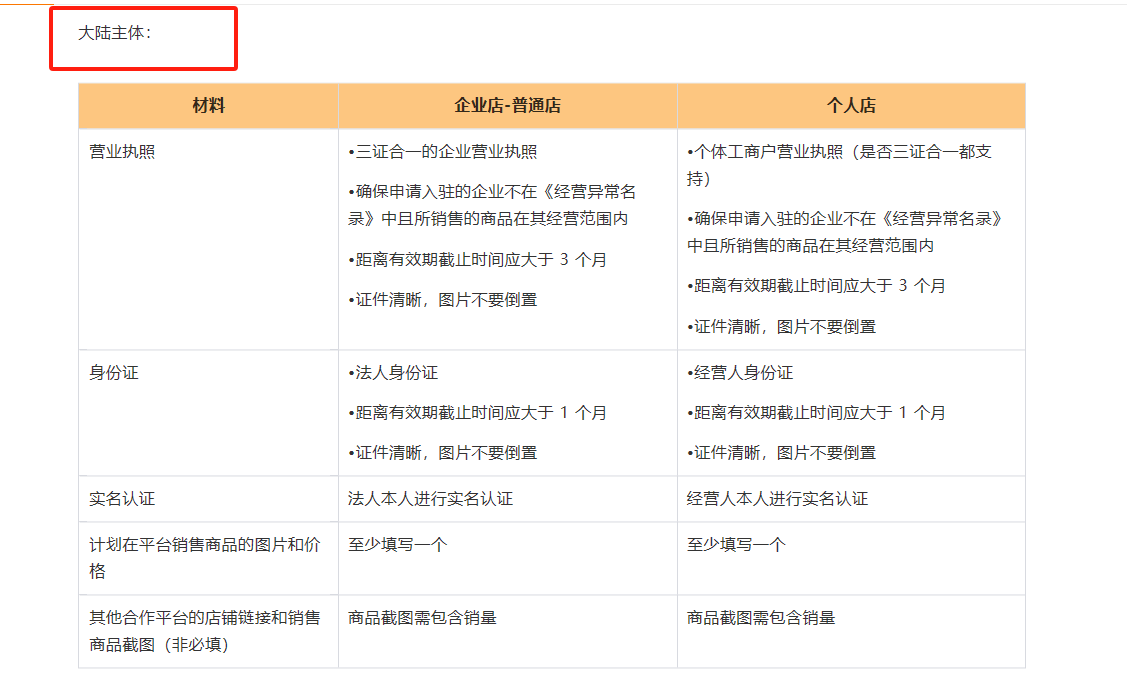Select the 企业店-普通店 column header

(507, 104)
